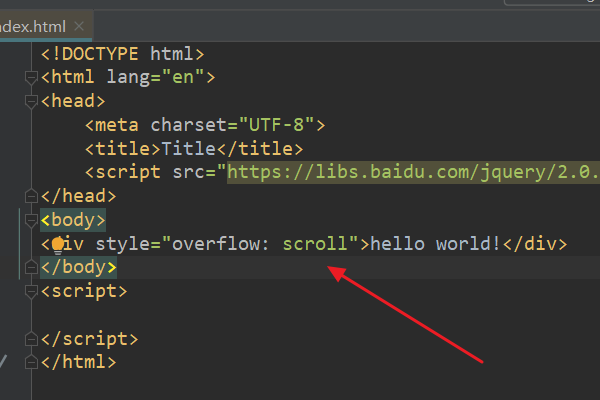Viewport: 600px width, 400px height.
Task: Click the "Title" text inside title tag
Action: (x=189, y=149)
